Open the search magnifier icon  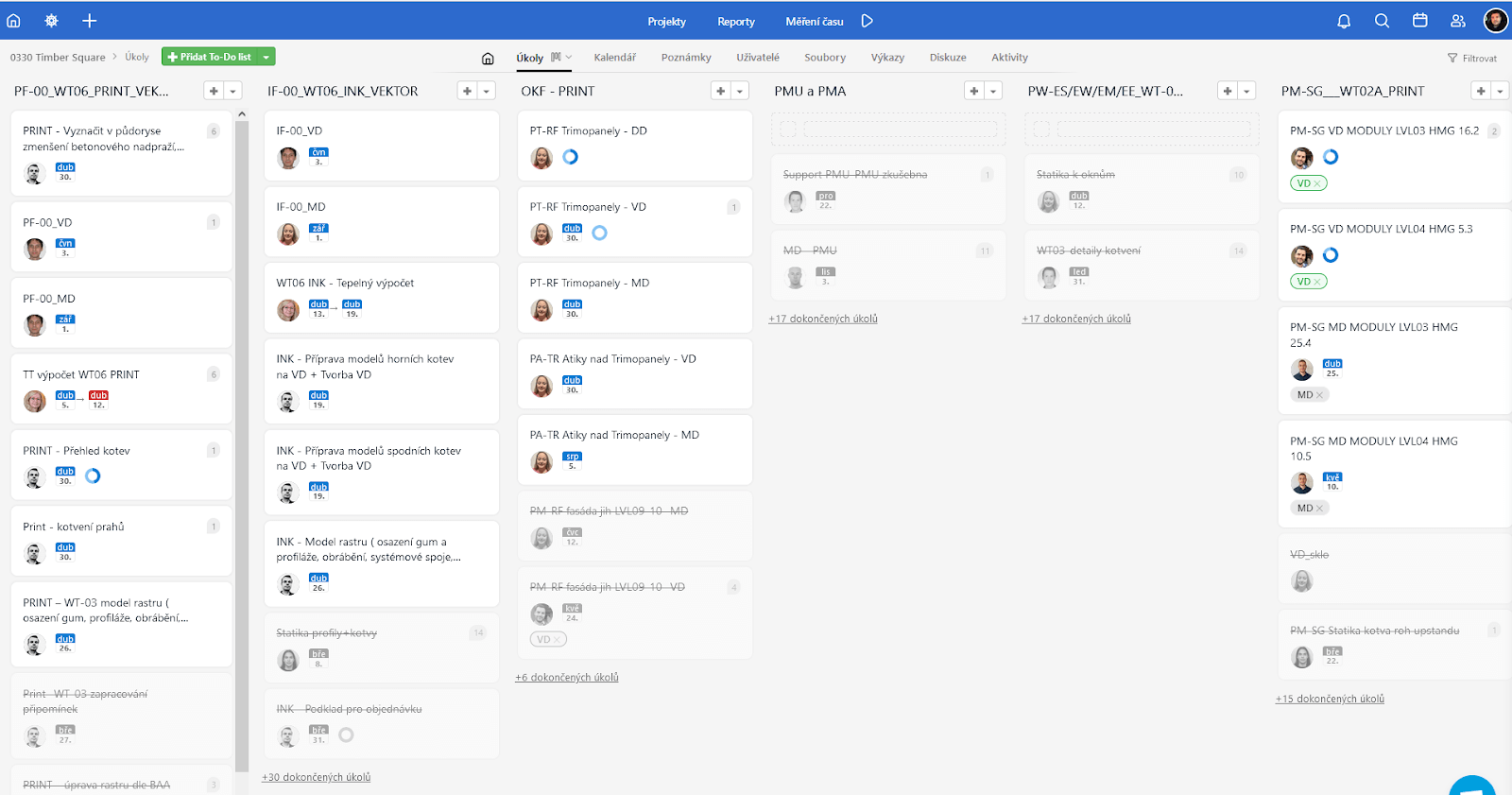(1382, 21)
